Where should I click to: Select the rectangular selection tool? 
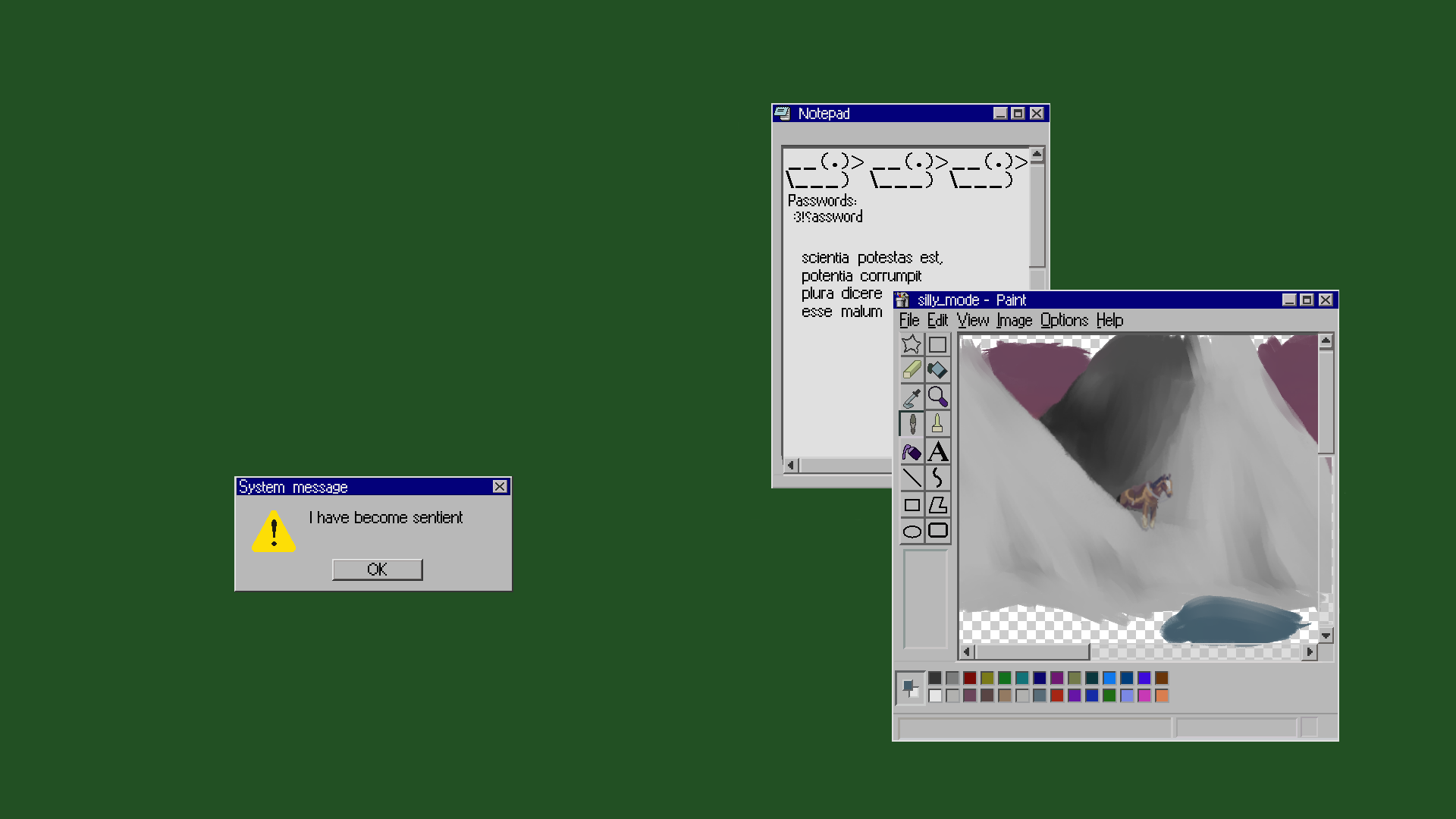pos(938,344)
